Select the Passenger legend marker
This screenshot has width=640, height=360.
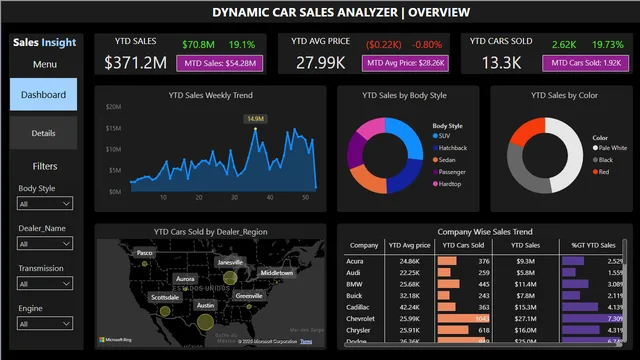435,172
